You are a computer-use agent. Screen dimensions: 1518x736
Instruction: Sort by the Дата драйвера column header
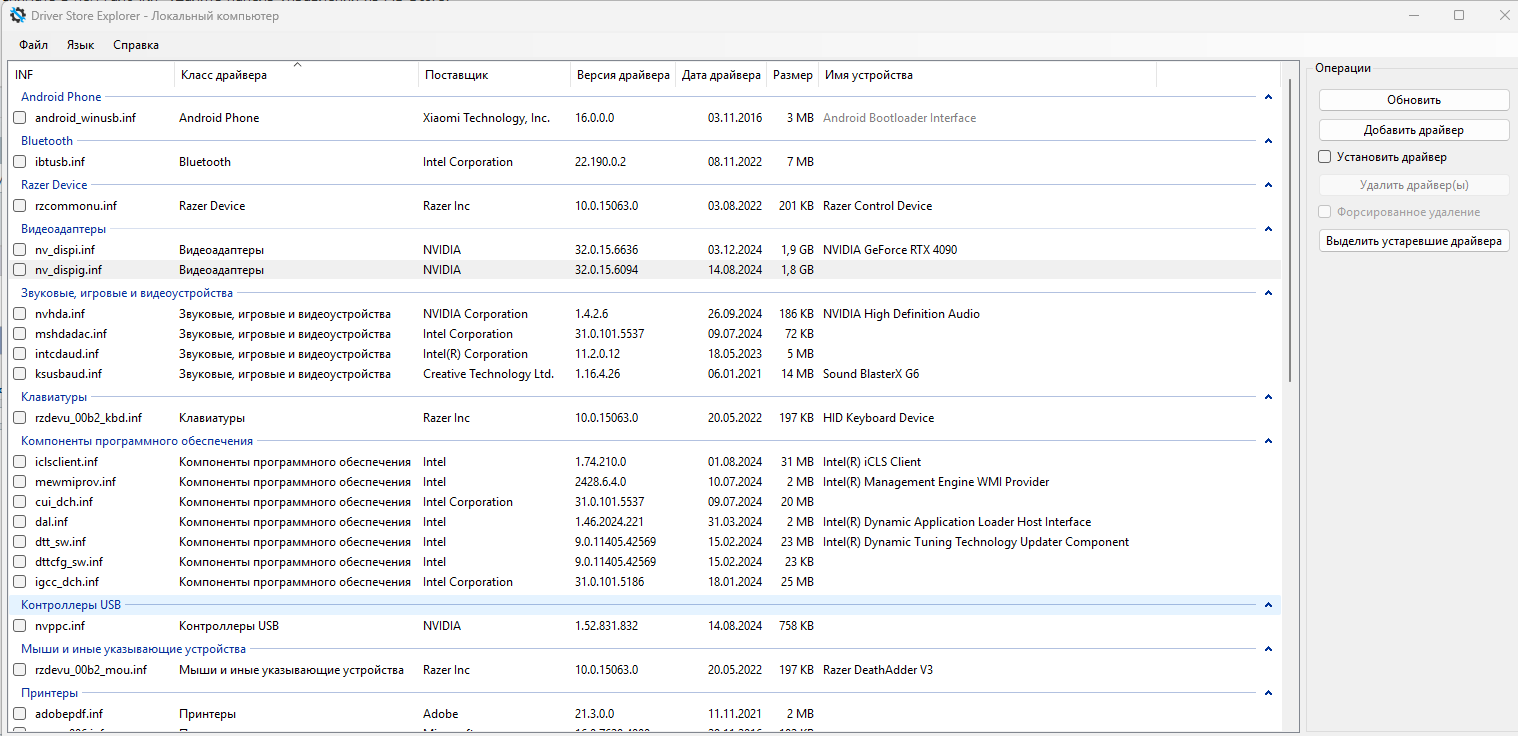click(x=721, y=75)
